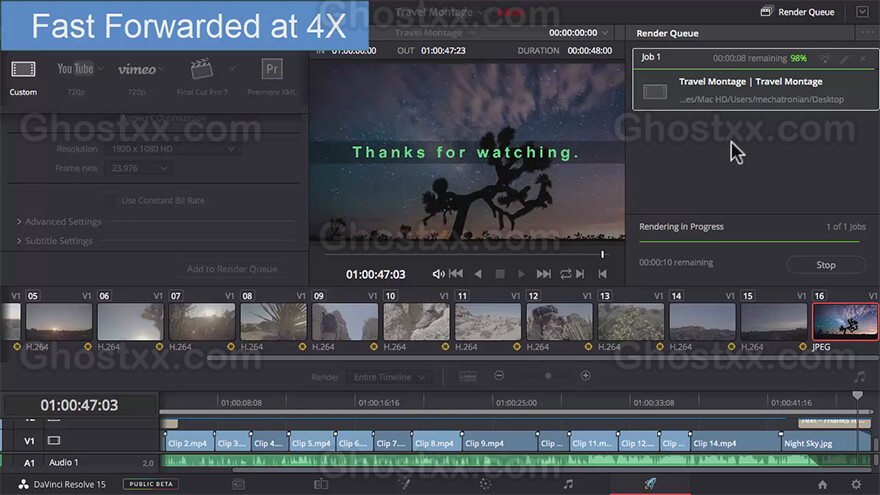The width and height of the screenshot is (880, 495).
Task: Open the Color page icon
Action: pyautogui.click(x=485, y=484)
